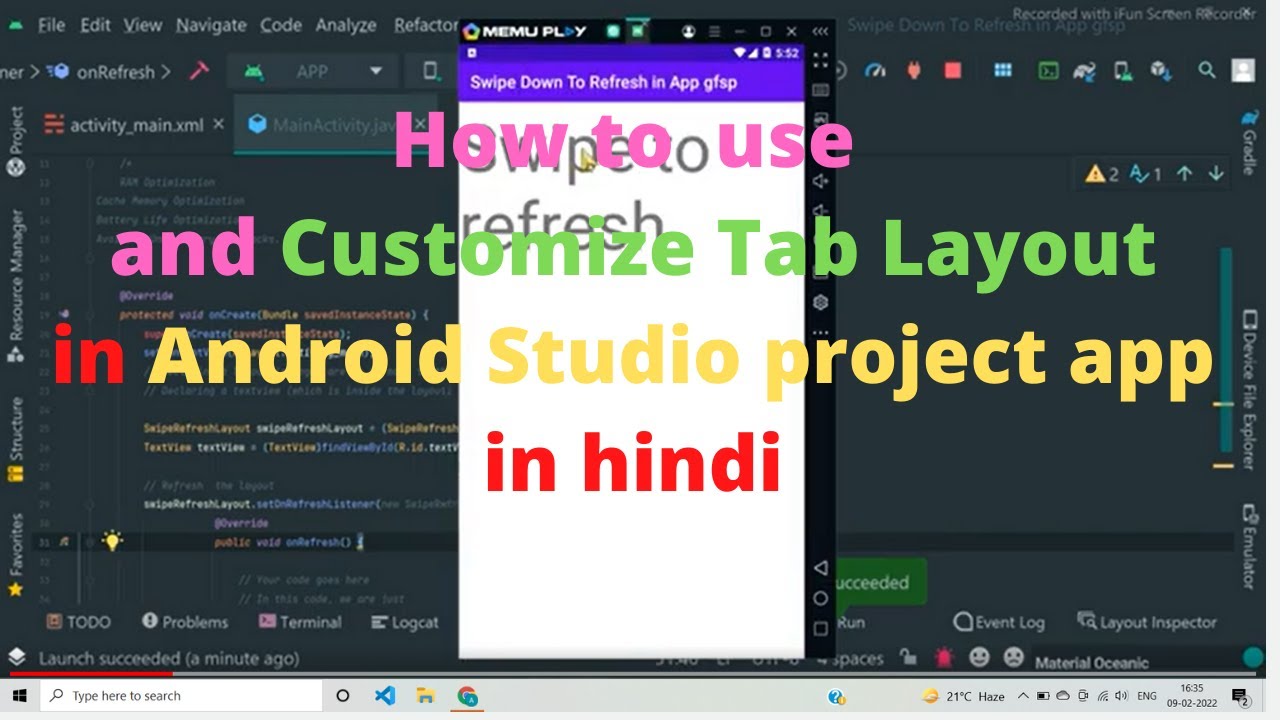Open the View menu
The width and height of the screenshot is (1280, 720).
point(143,25)
